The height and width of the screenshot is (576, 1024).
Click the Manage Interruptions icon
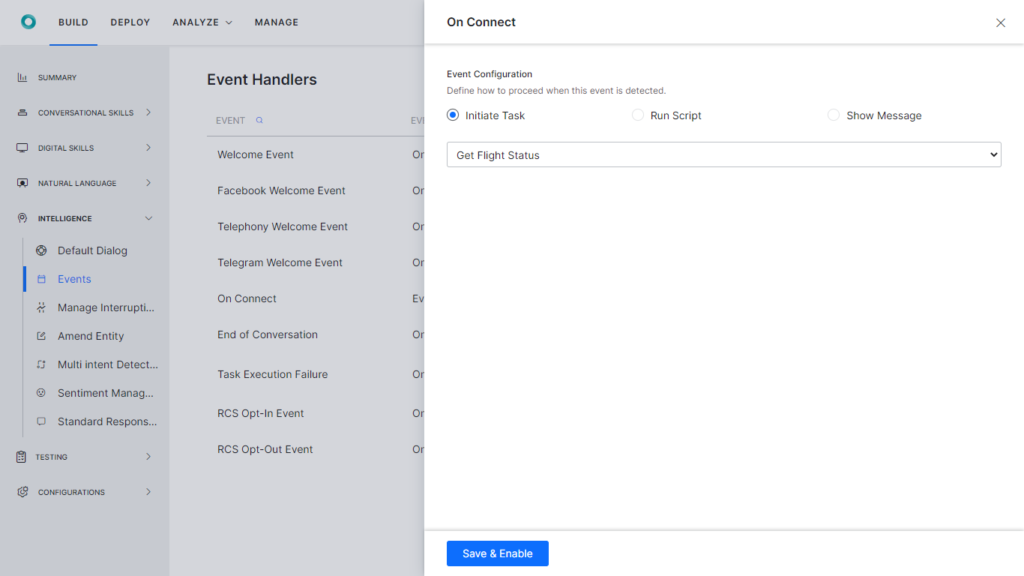click(x=41, y=307)
